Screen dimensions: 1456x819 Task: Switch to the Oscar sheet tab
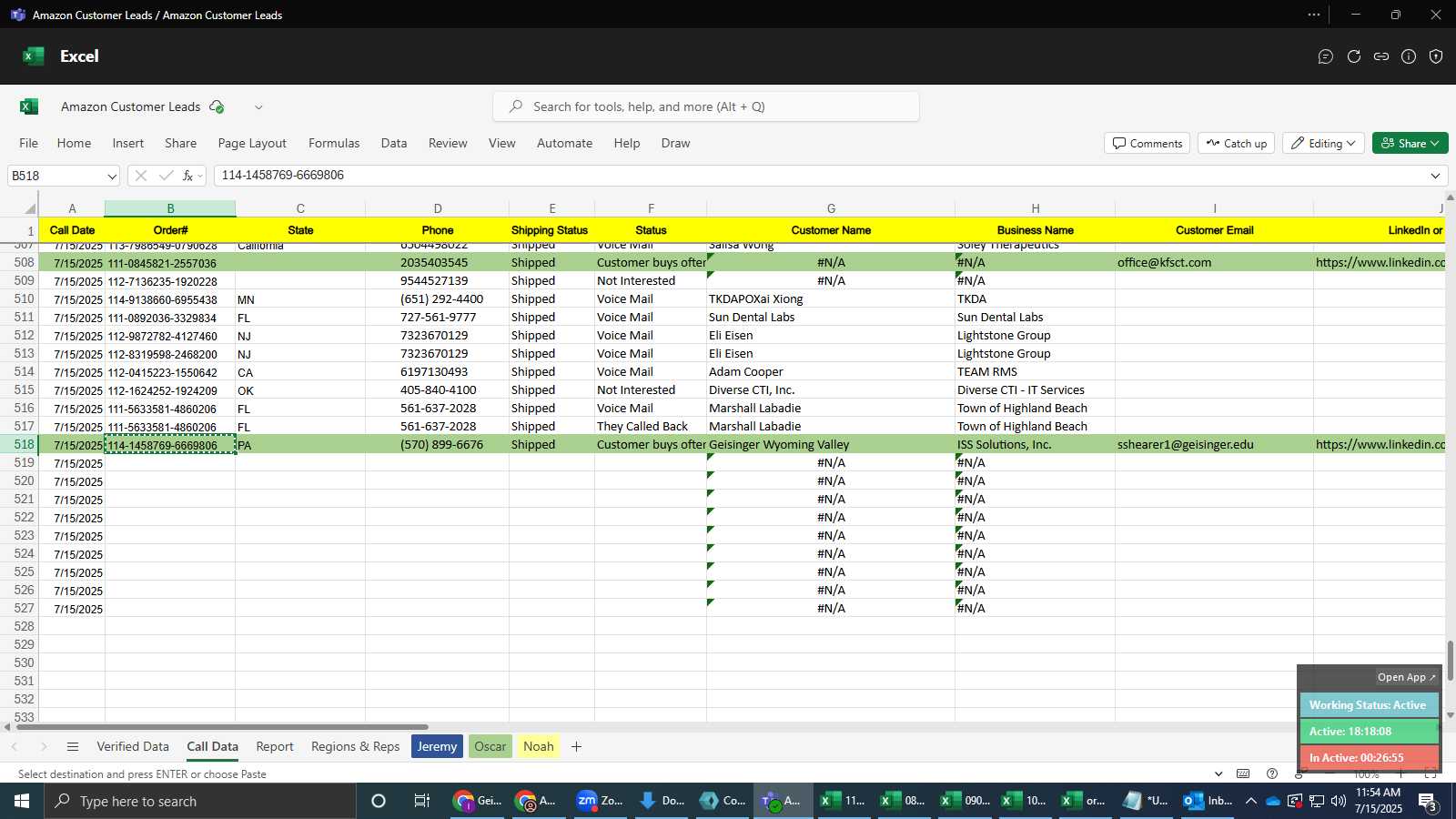(490, 747)
